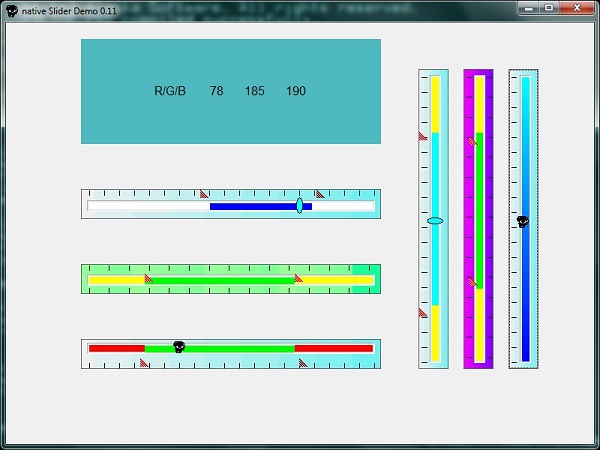Select the right marker below the red-green slider
The width and height of the screenshot is (600, 450).
point(302,363)
